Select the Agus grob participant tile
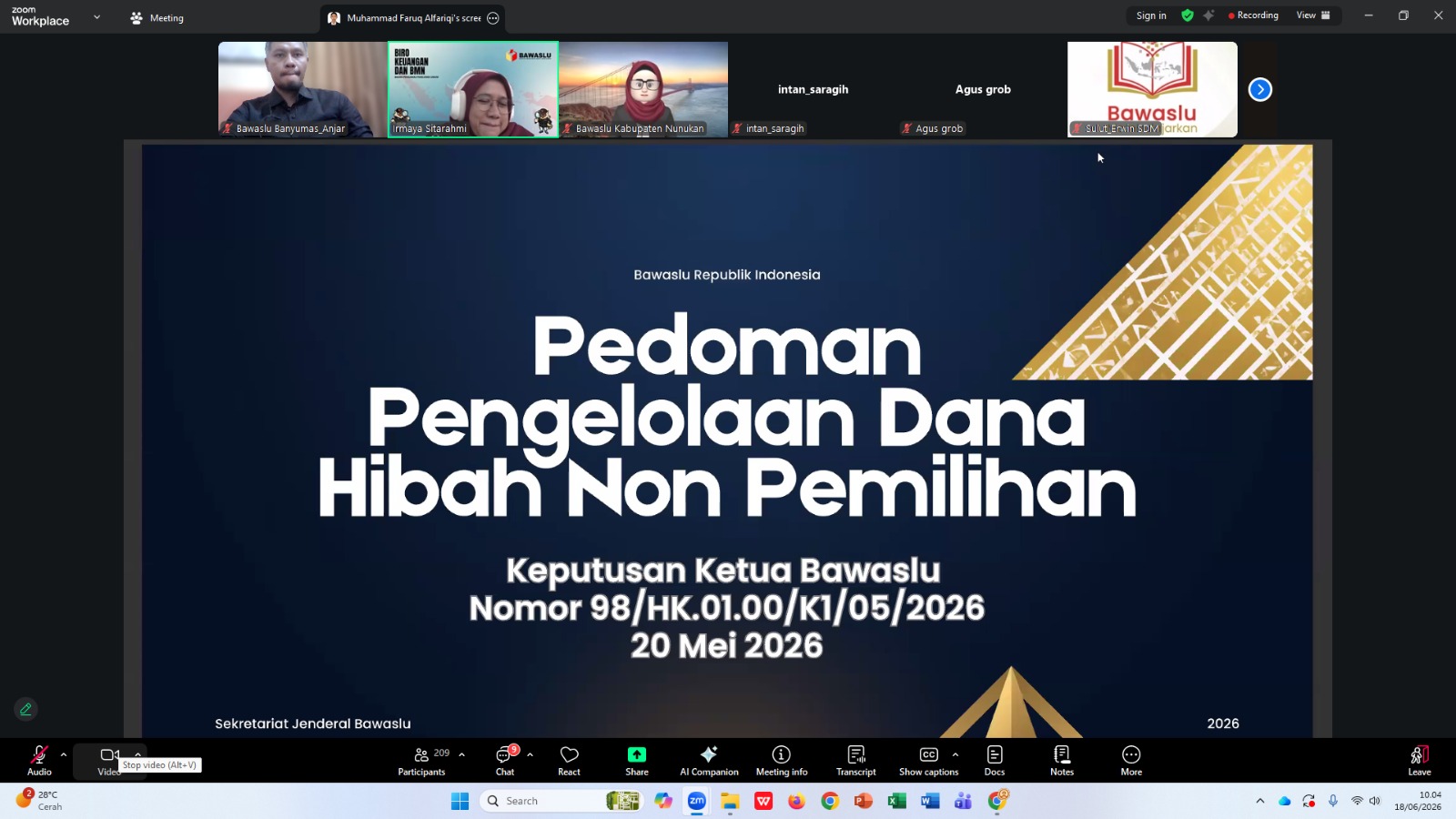This screenshot has height=819, width=1456. tap(983, 89)
